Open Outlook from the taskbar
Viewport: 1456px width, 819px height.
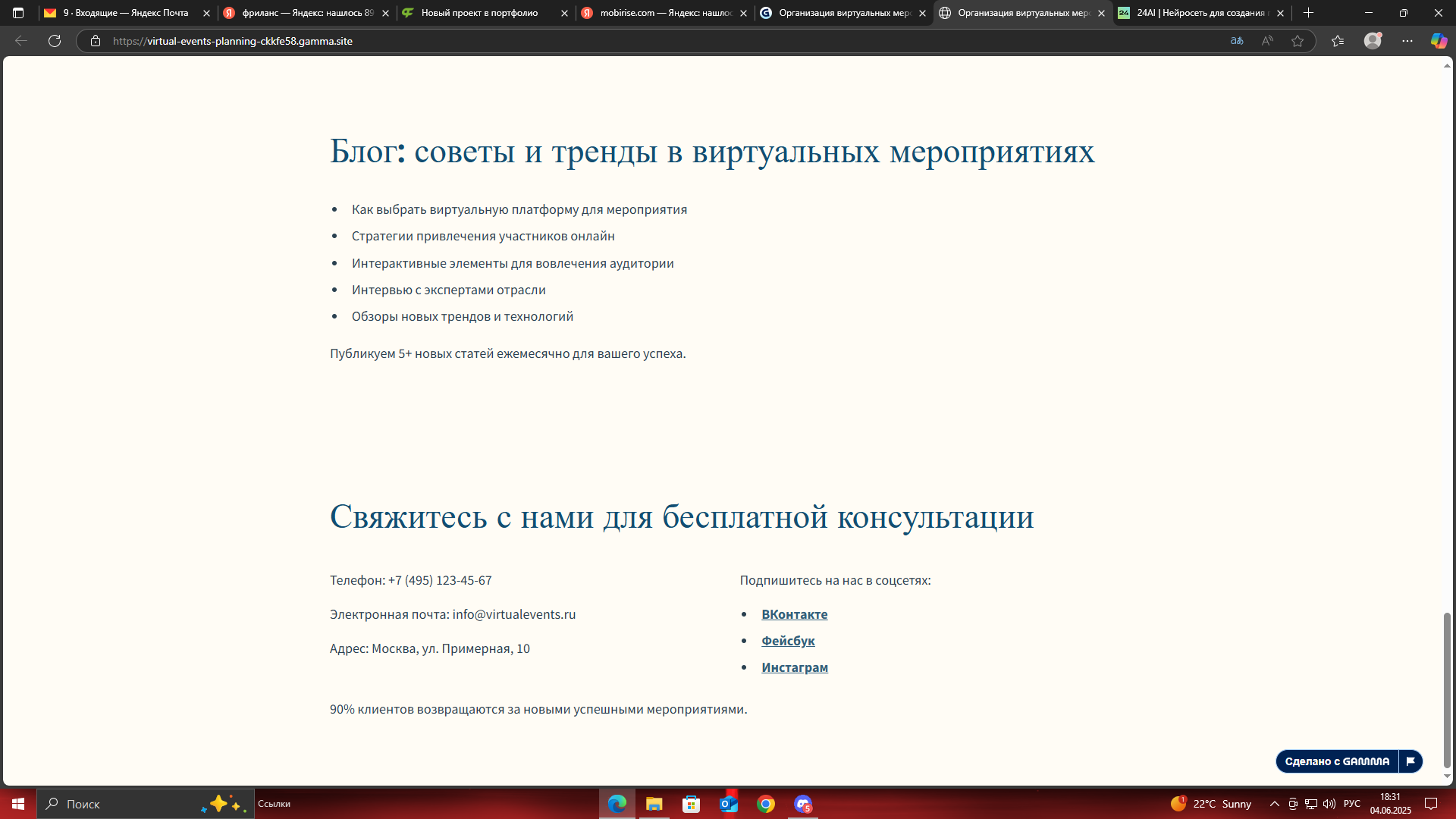[728, 804]
